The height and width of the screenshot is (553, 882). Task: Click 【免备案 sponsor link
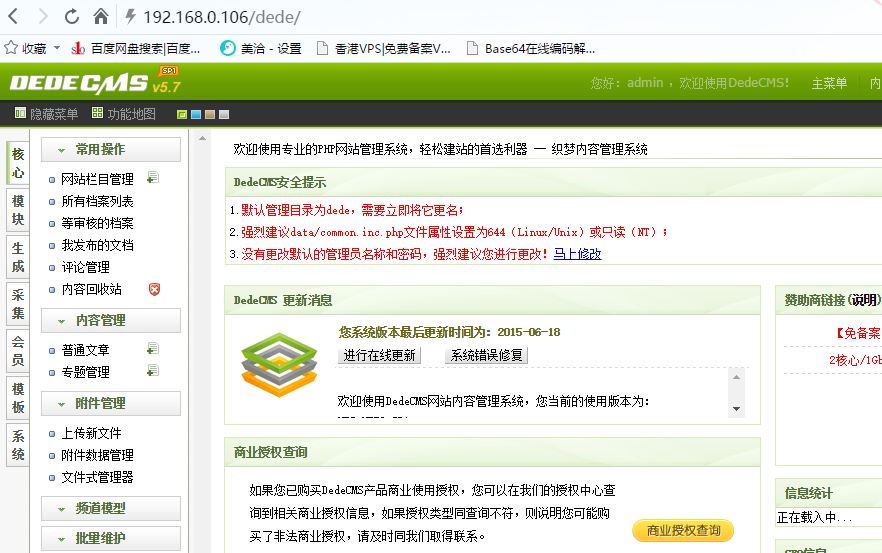click(x=857, y=333)
